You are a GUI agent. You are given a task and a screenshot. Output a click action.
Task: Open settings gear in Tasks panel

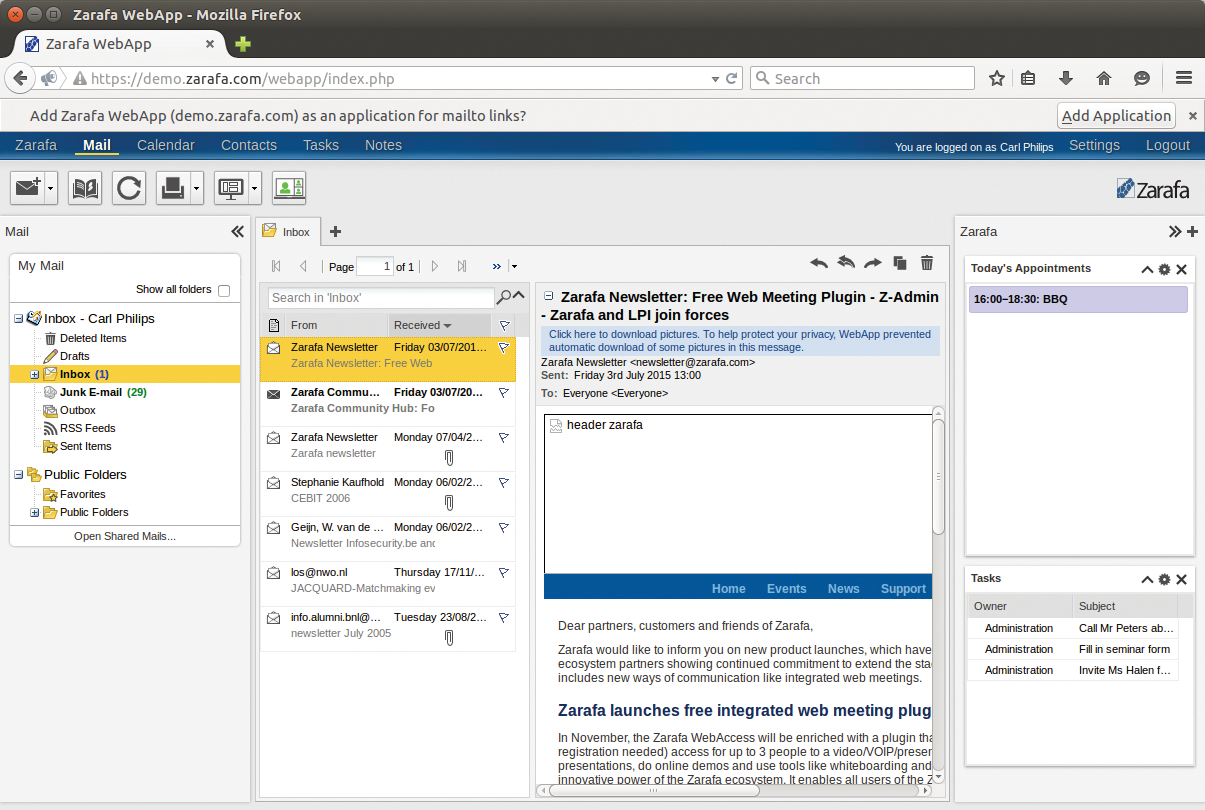(x=1163, y=578)
